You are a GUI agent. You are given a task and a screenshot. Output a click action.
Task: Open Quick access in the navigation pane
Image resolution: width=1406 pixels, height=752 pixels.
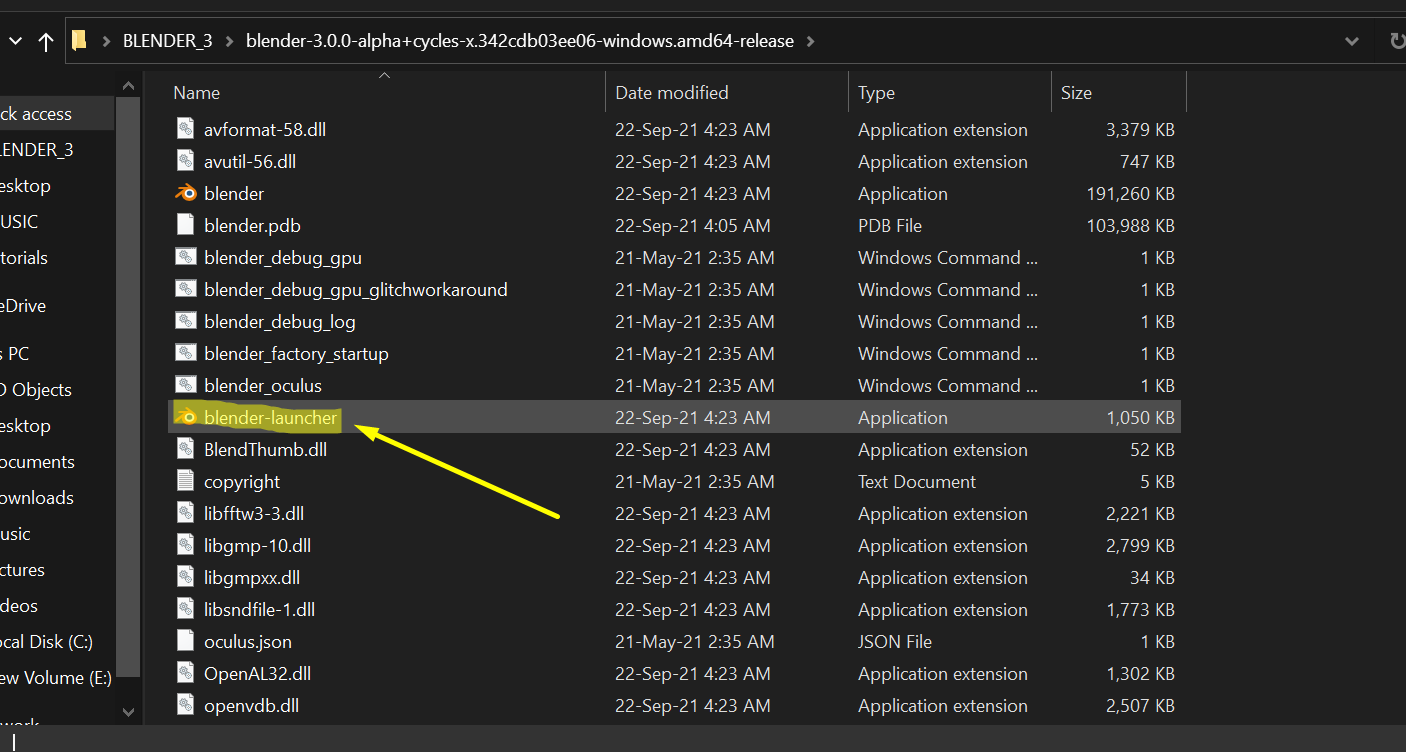click(57, 114)
